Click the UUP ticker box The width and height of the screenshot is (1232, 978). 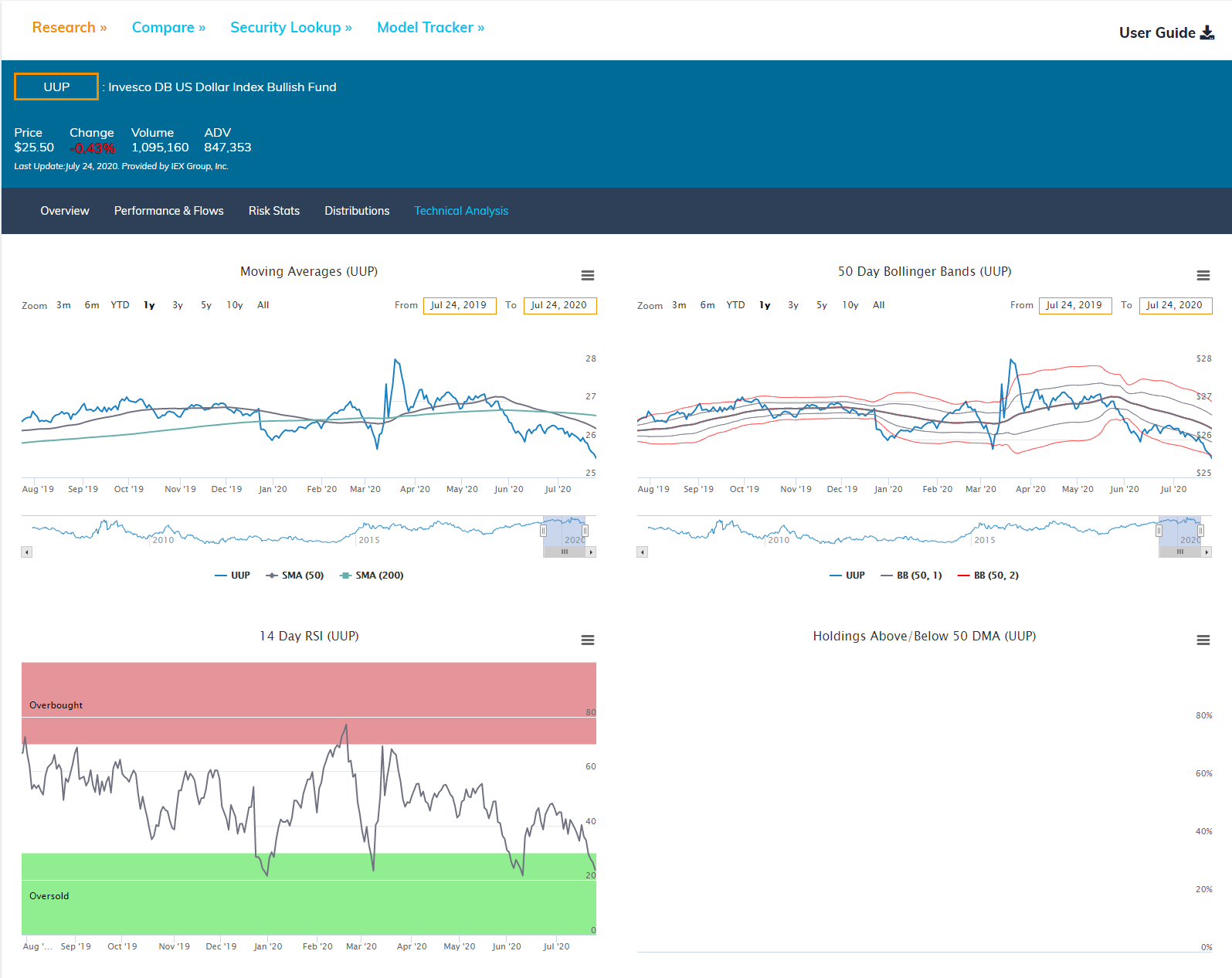(x=56, y=87)
